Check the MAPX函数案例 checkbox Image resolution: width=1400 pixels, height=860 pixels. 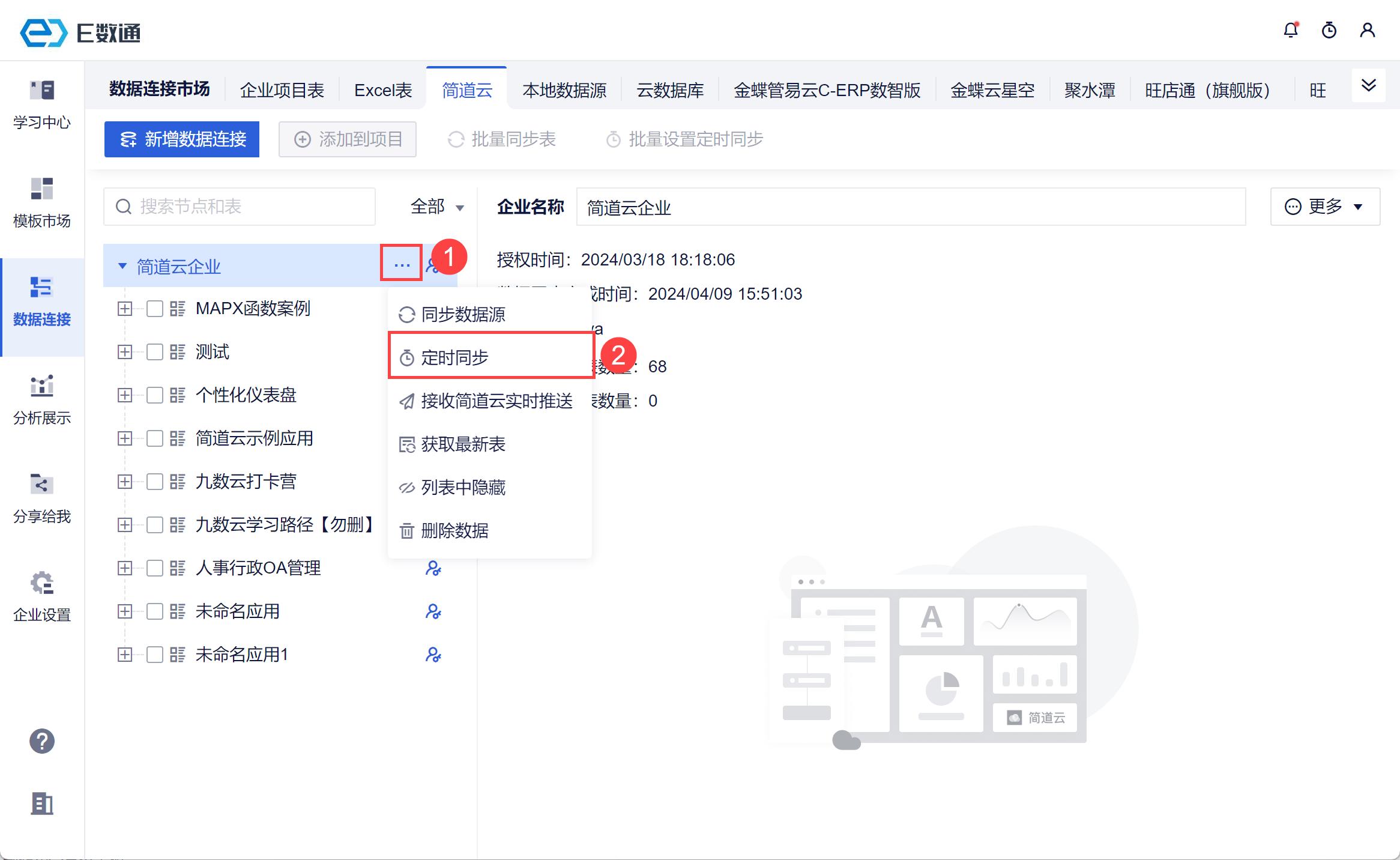(x=155, y=309)
